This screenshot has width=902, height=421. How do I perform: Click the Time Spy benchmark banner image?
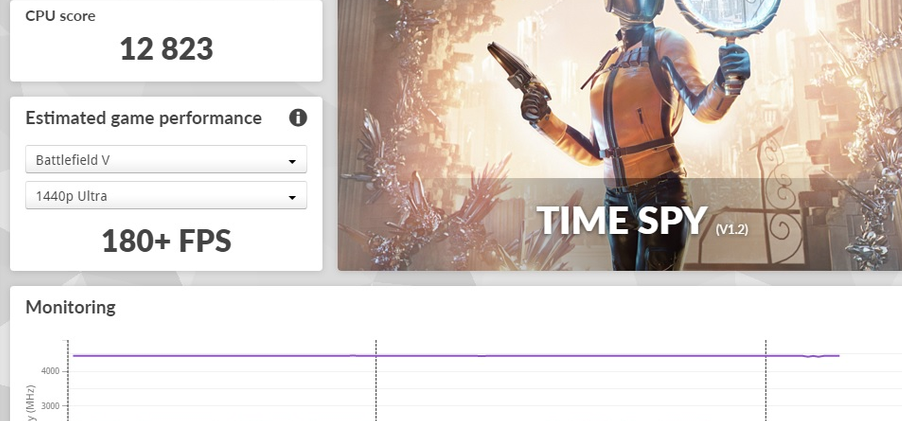click(x=620, y=135)
